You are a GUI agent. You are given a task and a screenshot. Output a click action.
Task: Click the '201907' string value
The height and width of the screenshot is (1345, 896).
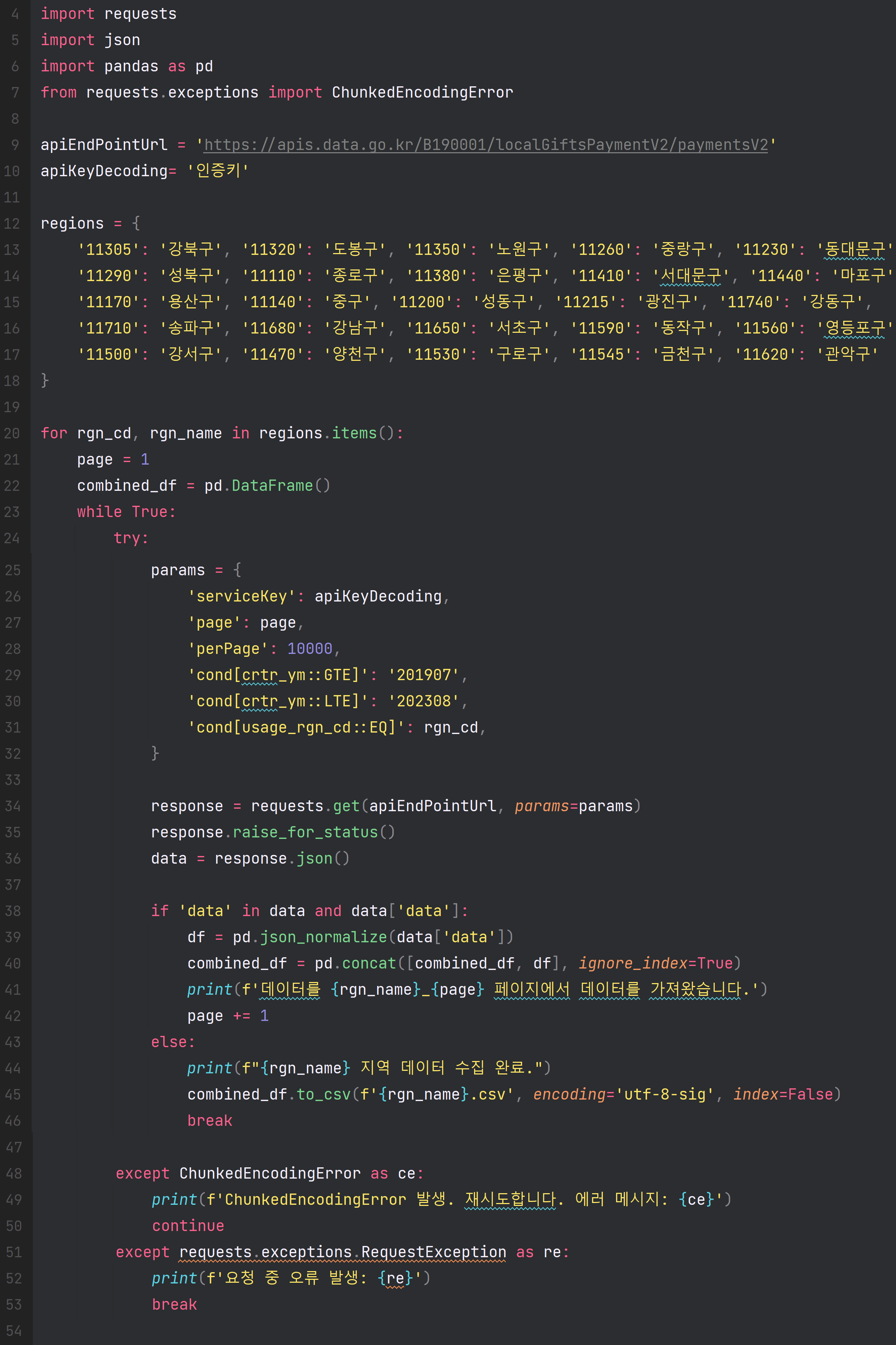coord(423,675)
